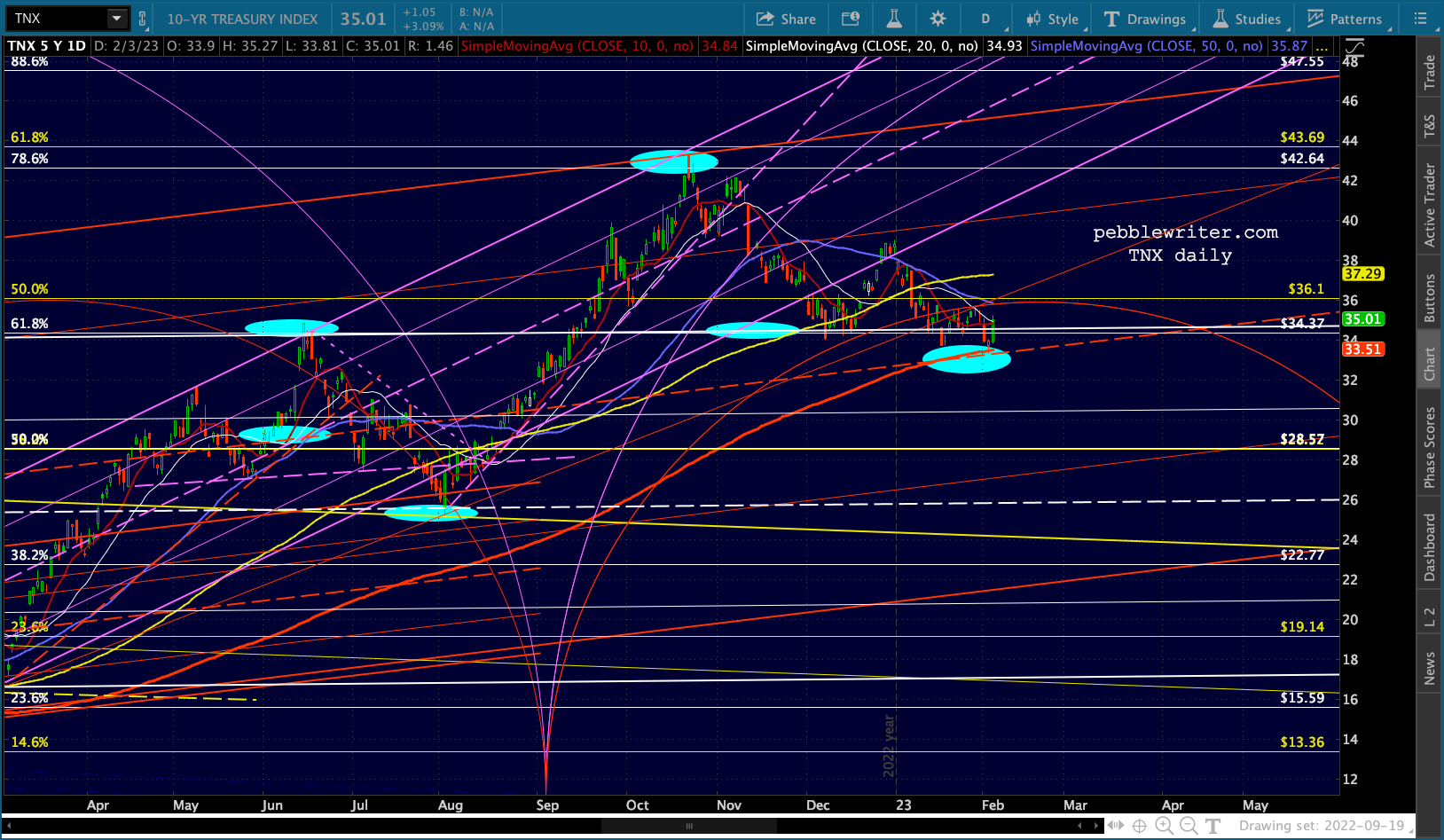The width and height of the screenshot is (1444, 840).
Task: Open the Drawing set 2022-09-19 dropdown
Action: pos(1322,826)
